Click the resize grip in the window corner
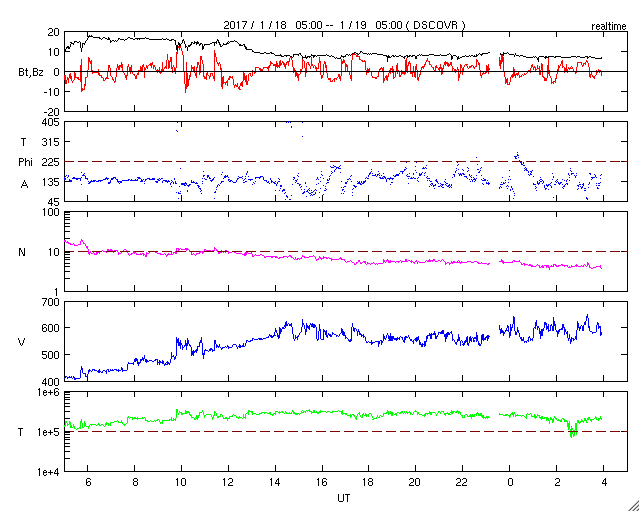This screenshot has height=512, width=640. (x=633, y=506)
